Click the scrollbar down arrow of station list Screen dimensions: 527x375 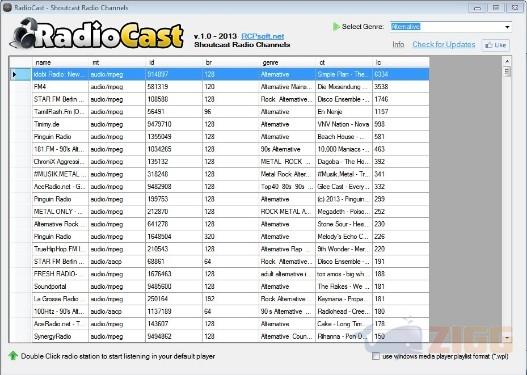coord(507,337)
